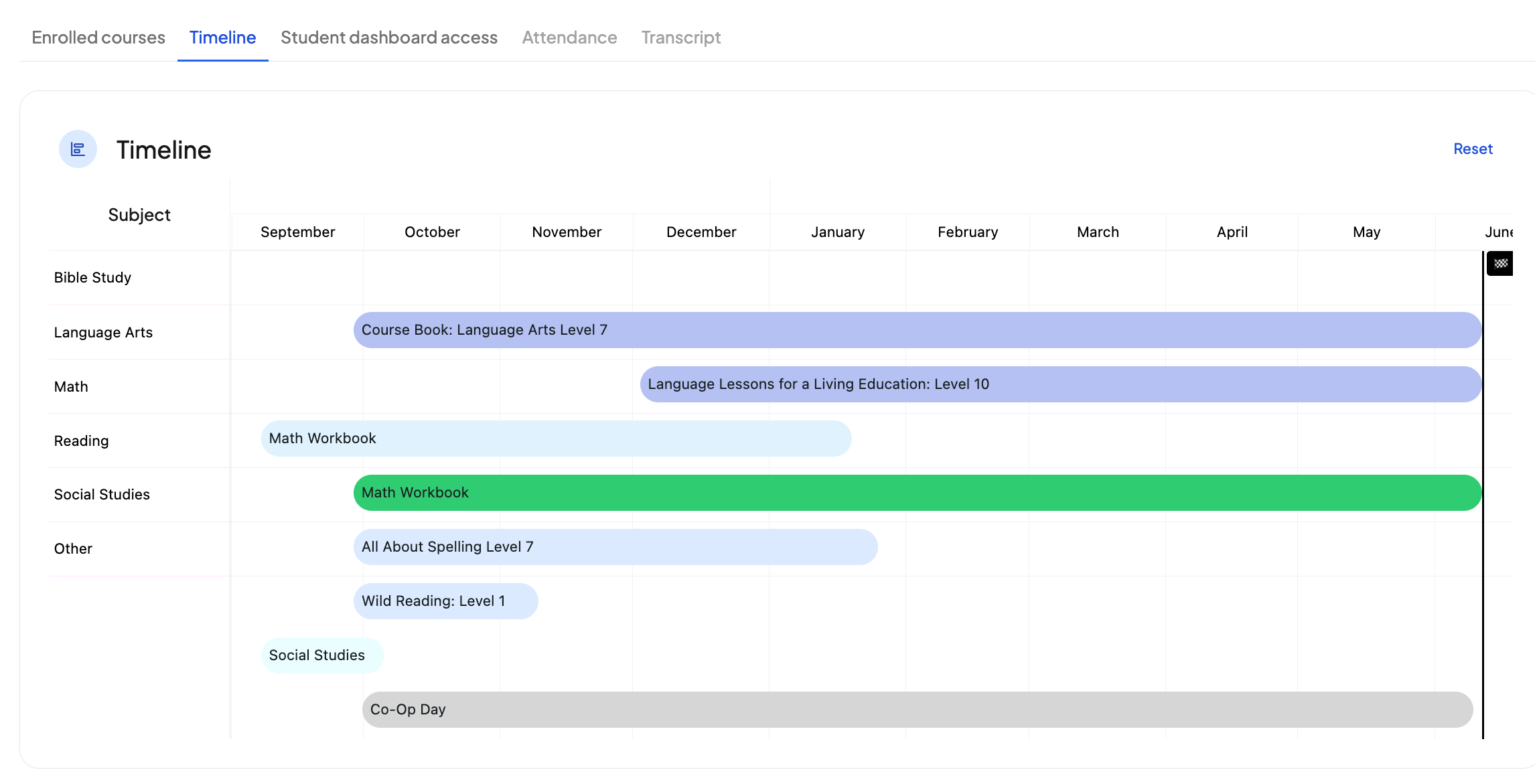Click the light blue Math Workbook bar
The image size is (1535, 784).
556,439
